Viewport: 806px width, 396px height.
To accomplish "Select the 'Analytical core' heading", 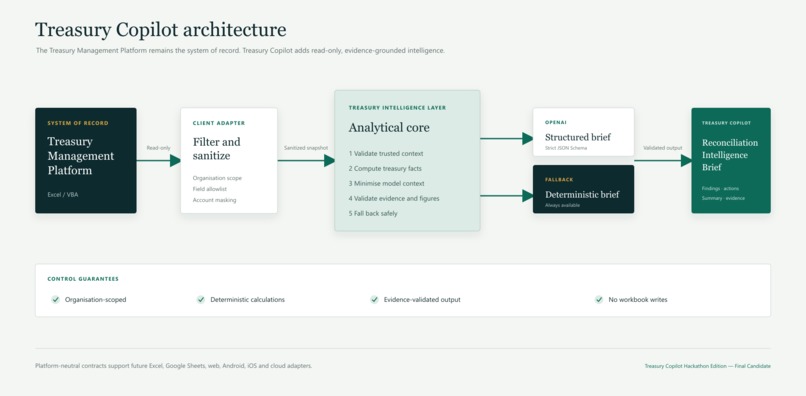I will point(389,128).
